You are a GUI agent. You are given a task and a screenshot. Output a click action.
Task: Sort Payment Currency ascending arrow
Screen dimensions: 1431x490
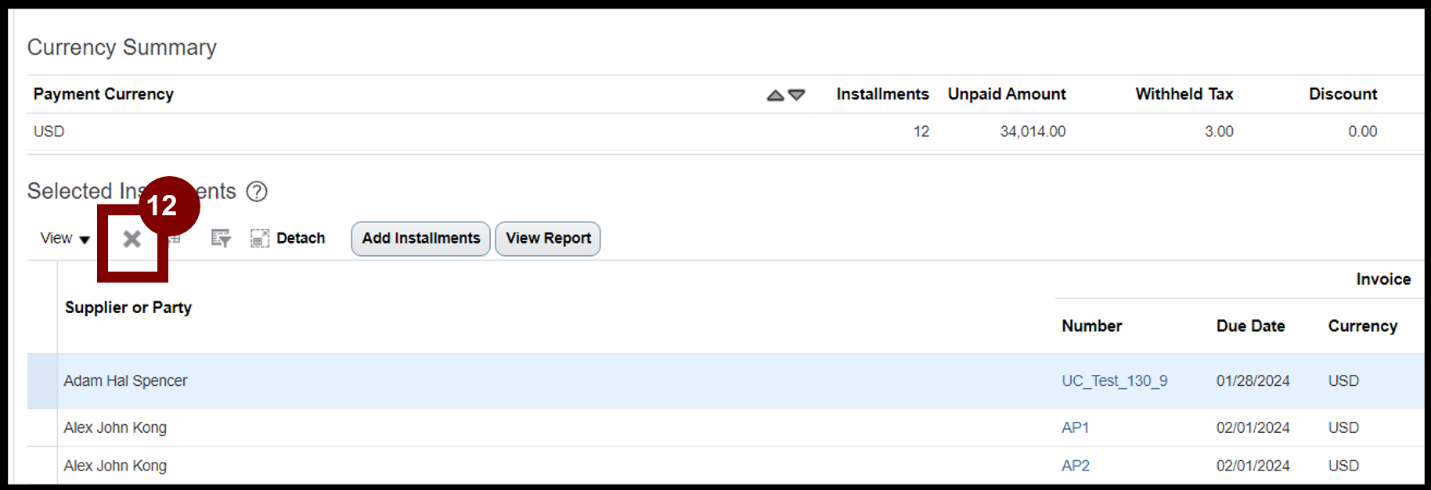click(x=776, y=95)
